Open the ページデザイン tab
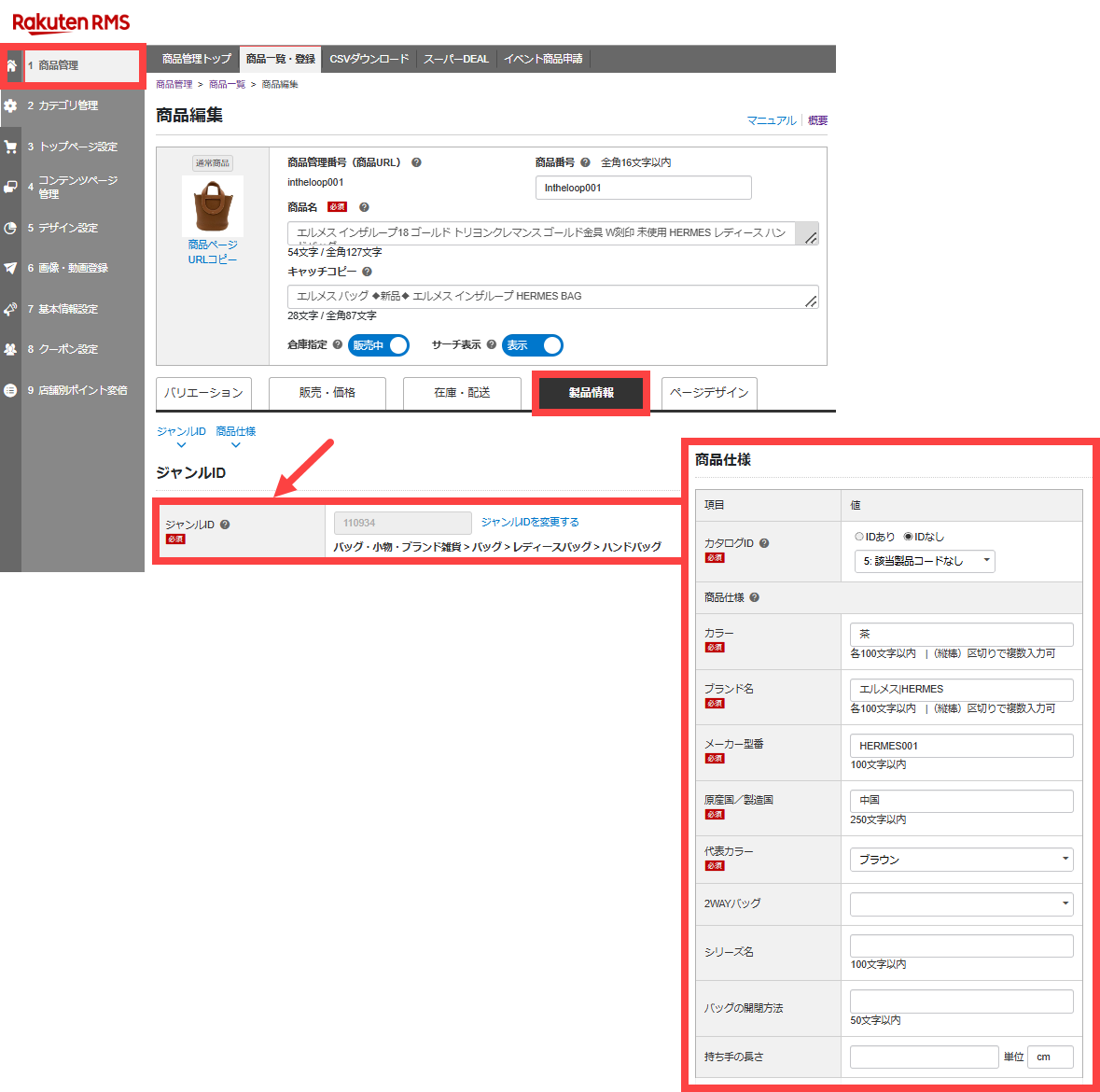Viewport: 1100px width, 1092px height. click(709, 393)
